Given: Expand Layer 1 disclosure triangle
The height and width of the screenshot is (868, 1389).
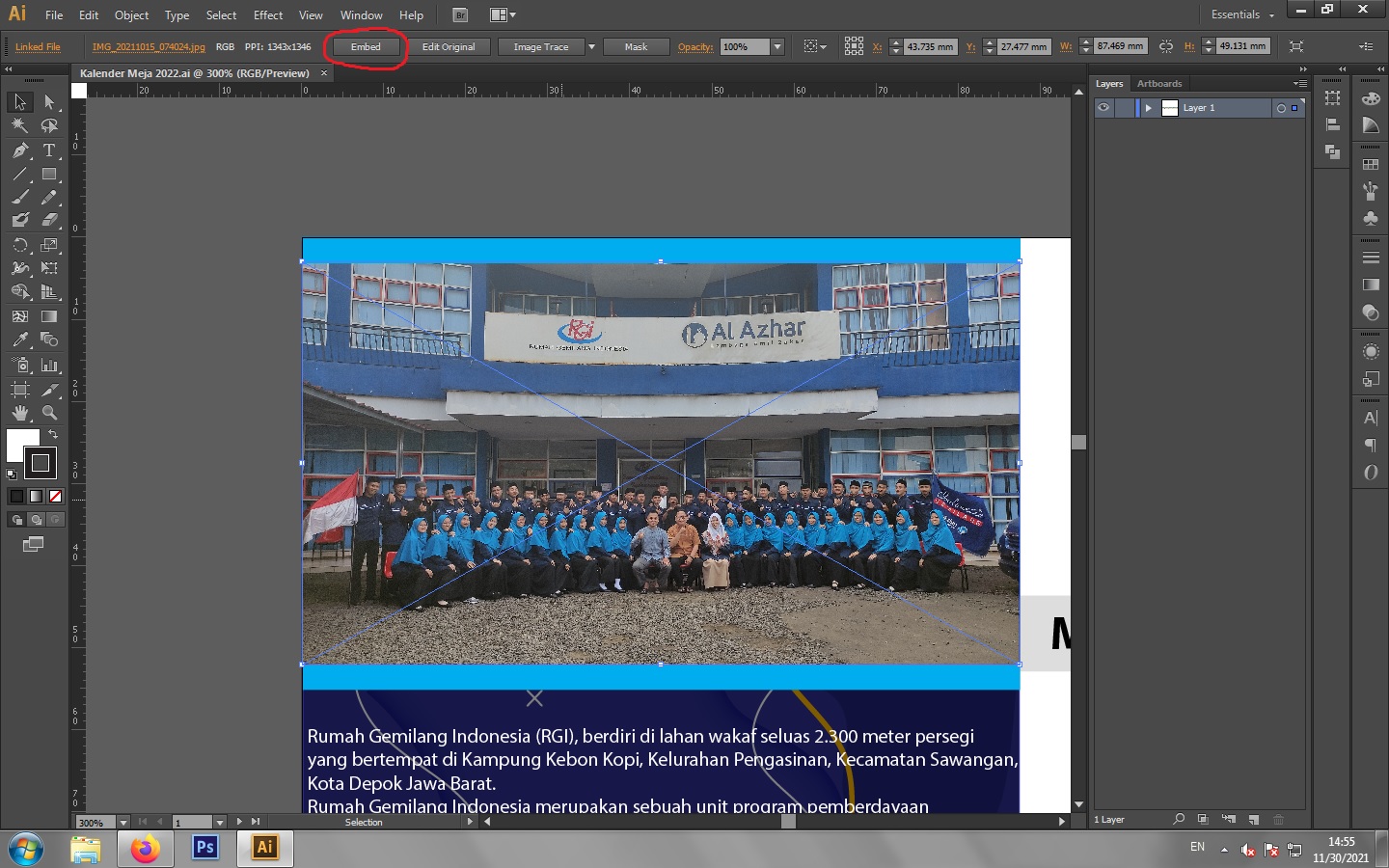Looking at the screenshot, I should (x=1148, y=108).
